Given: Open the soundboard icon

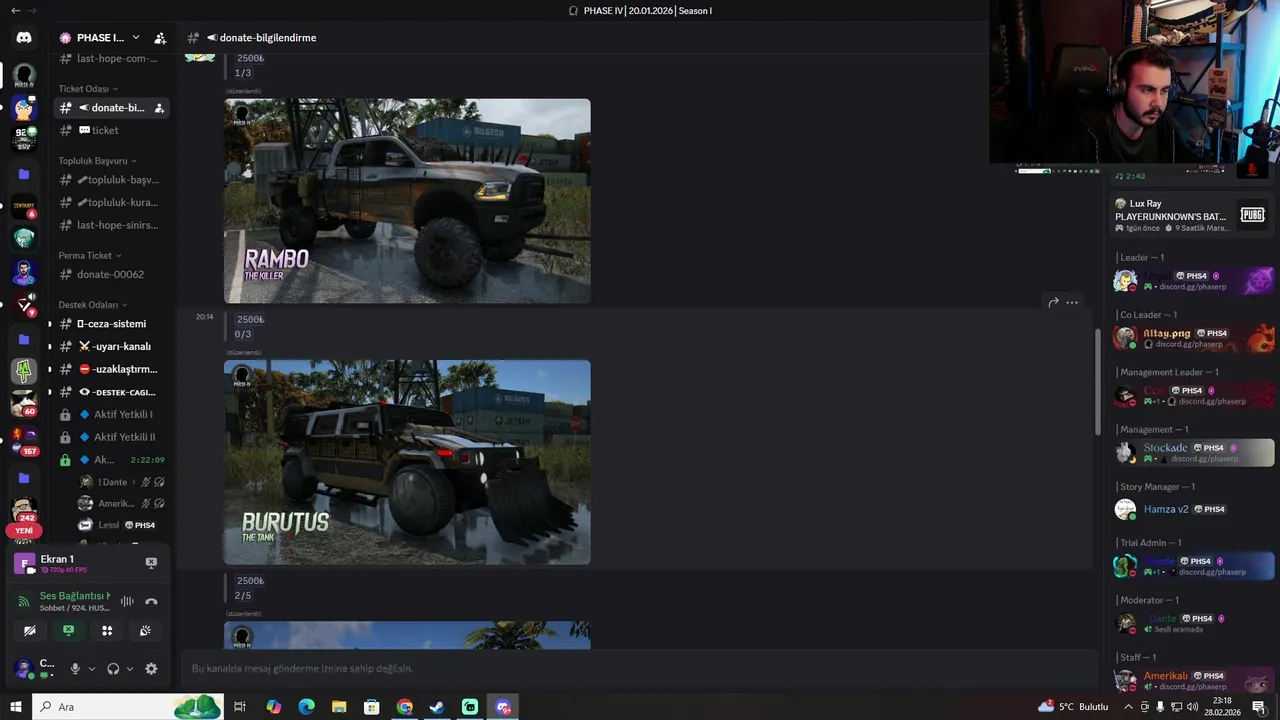Looking at the screenshot, I should pyautogui.click(x=145, y=630).
